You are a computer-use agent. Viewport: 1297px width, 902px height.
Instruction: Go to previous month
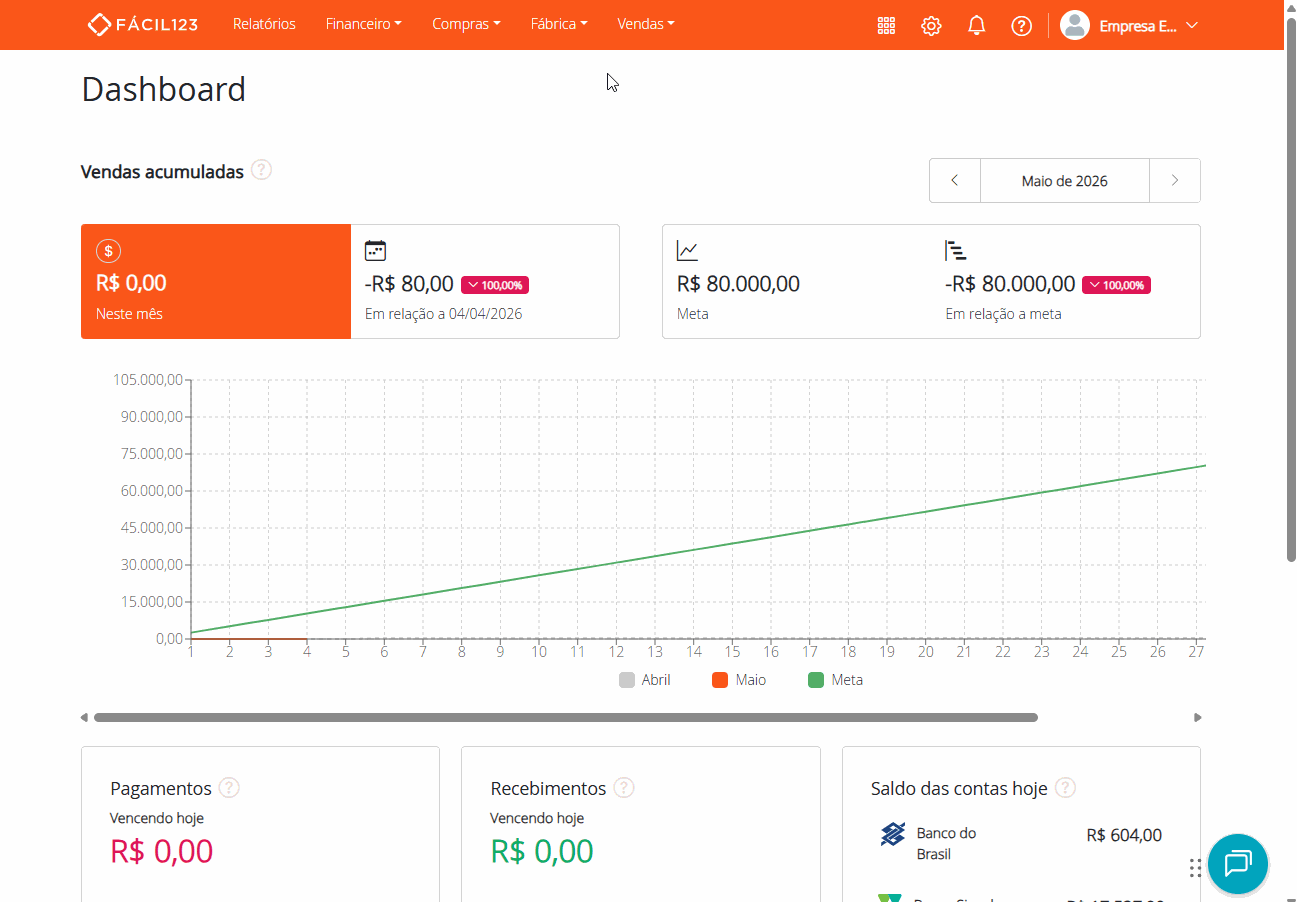[955, 181]
